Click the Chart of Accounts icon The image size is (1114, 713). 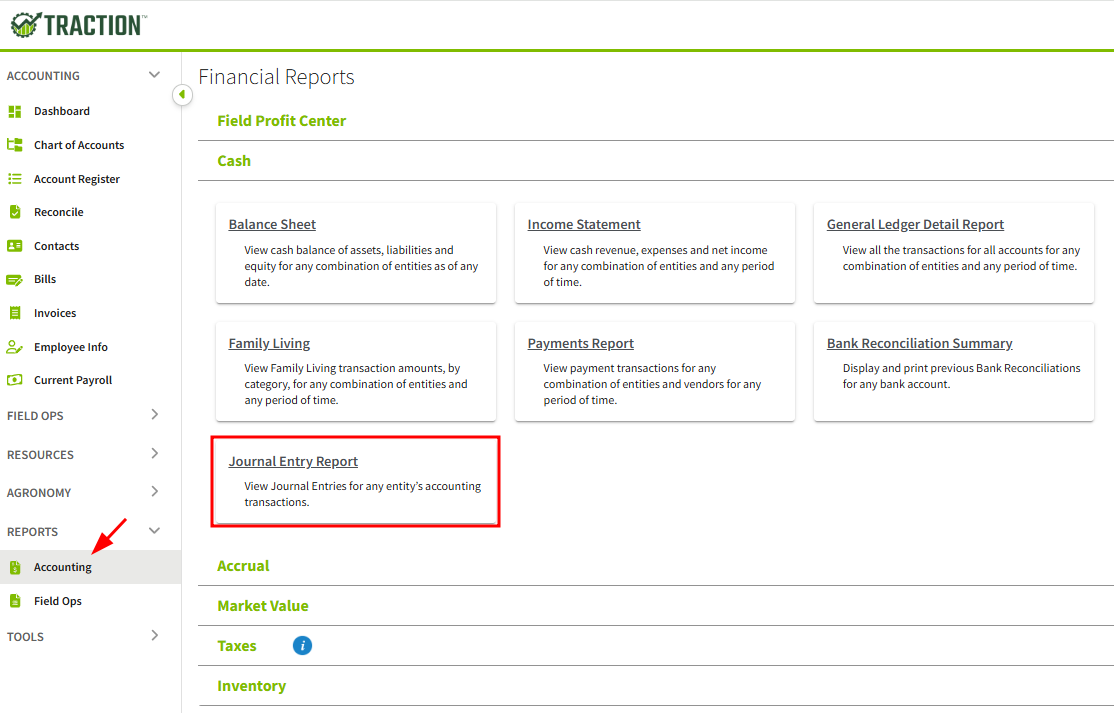(x=15, y=145)
